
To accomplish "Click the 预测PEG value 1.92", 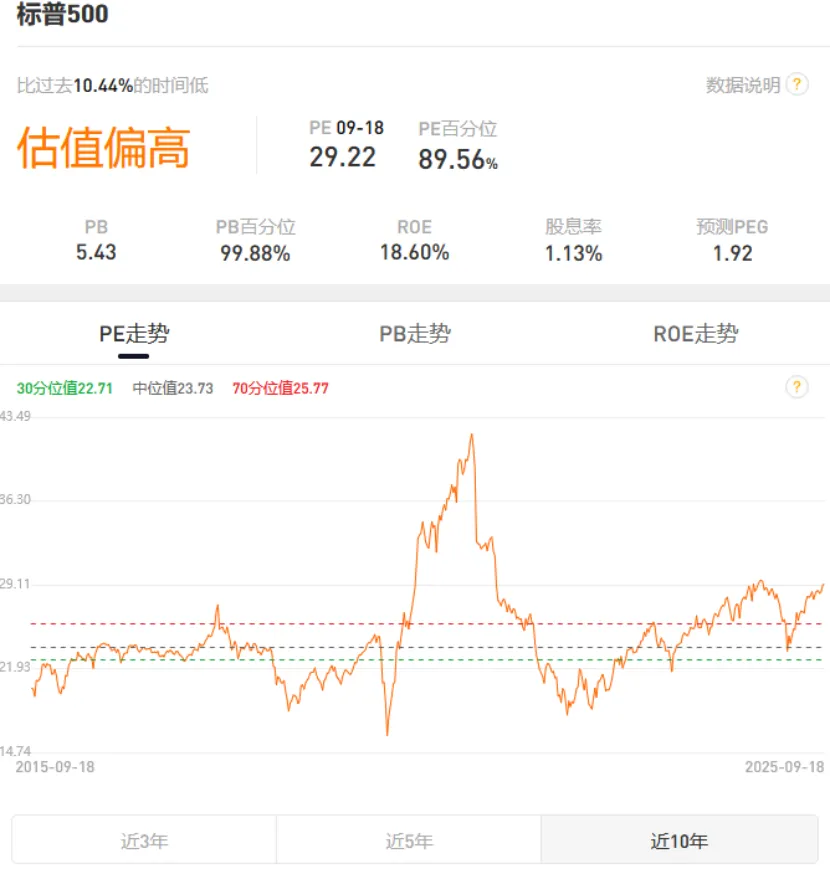I will coord(732,253).
